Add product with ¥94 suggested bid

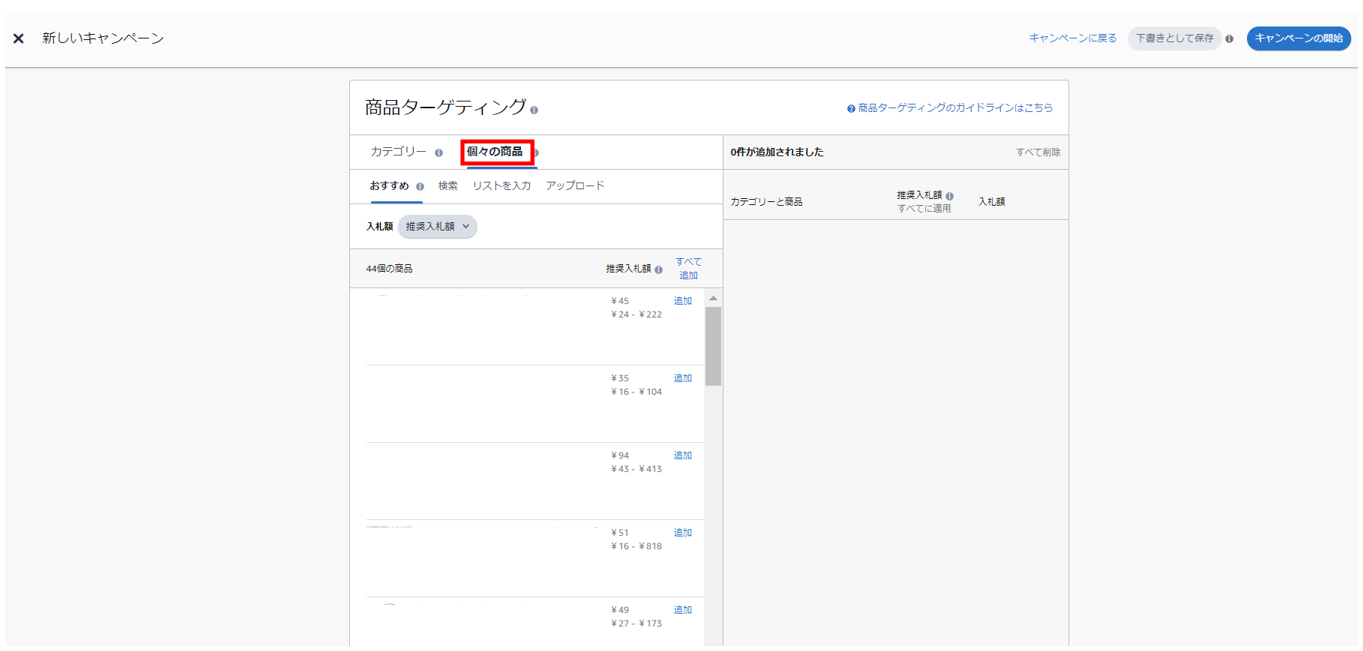(683, 455)
